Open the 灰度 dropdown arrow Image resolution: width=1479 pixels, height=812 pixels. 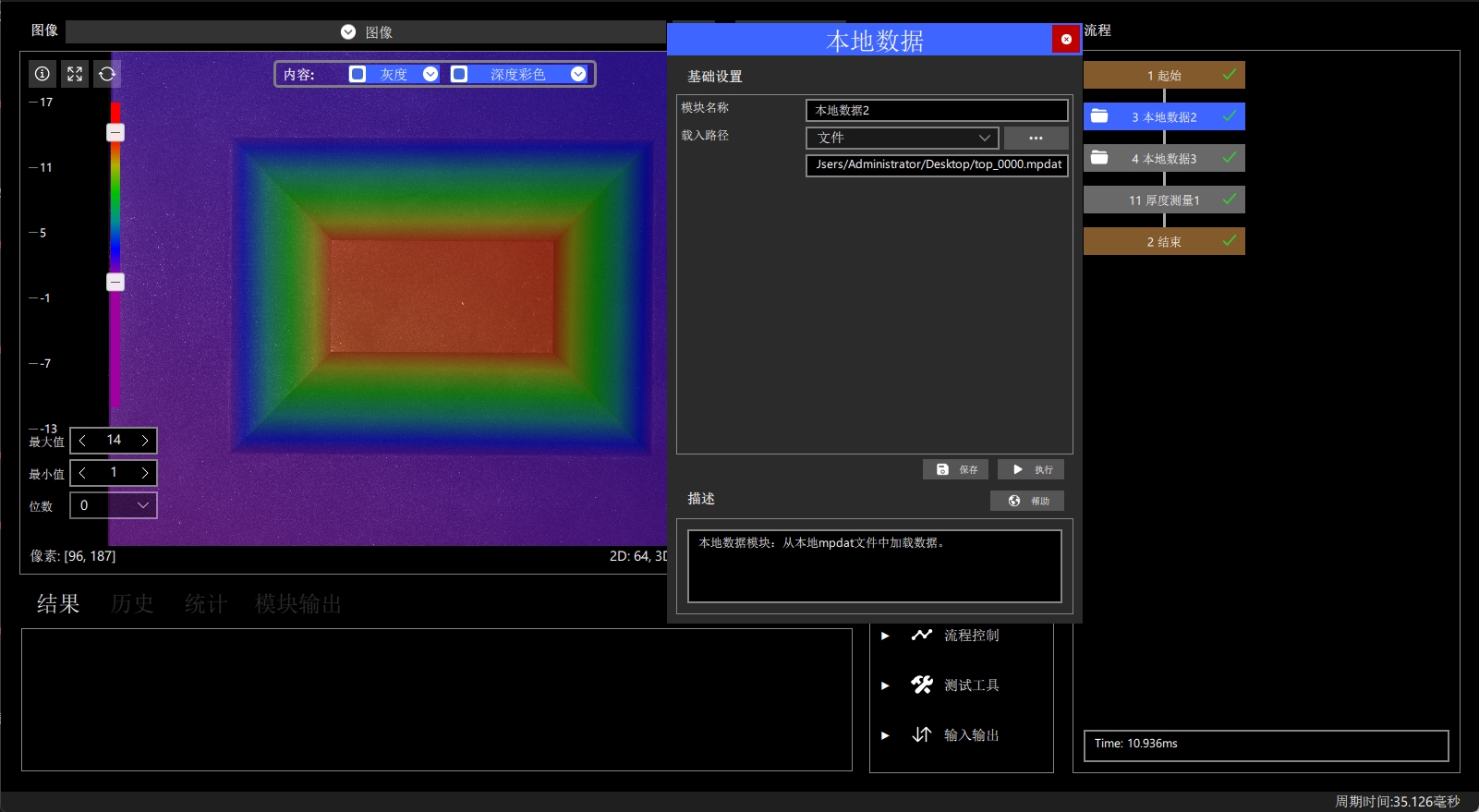(x=430, y=74)
